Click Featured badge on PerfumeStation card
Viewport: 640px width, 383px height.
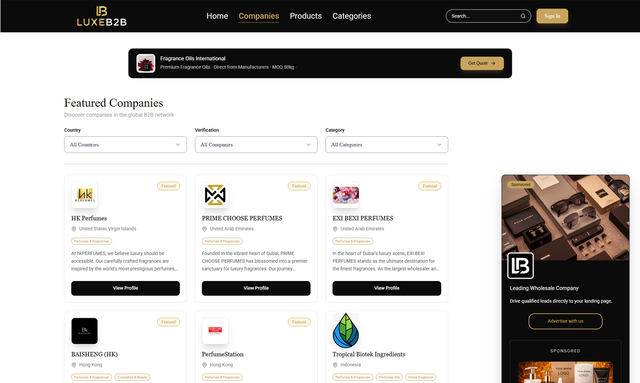point(299,322)
